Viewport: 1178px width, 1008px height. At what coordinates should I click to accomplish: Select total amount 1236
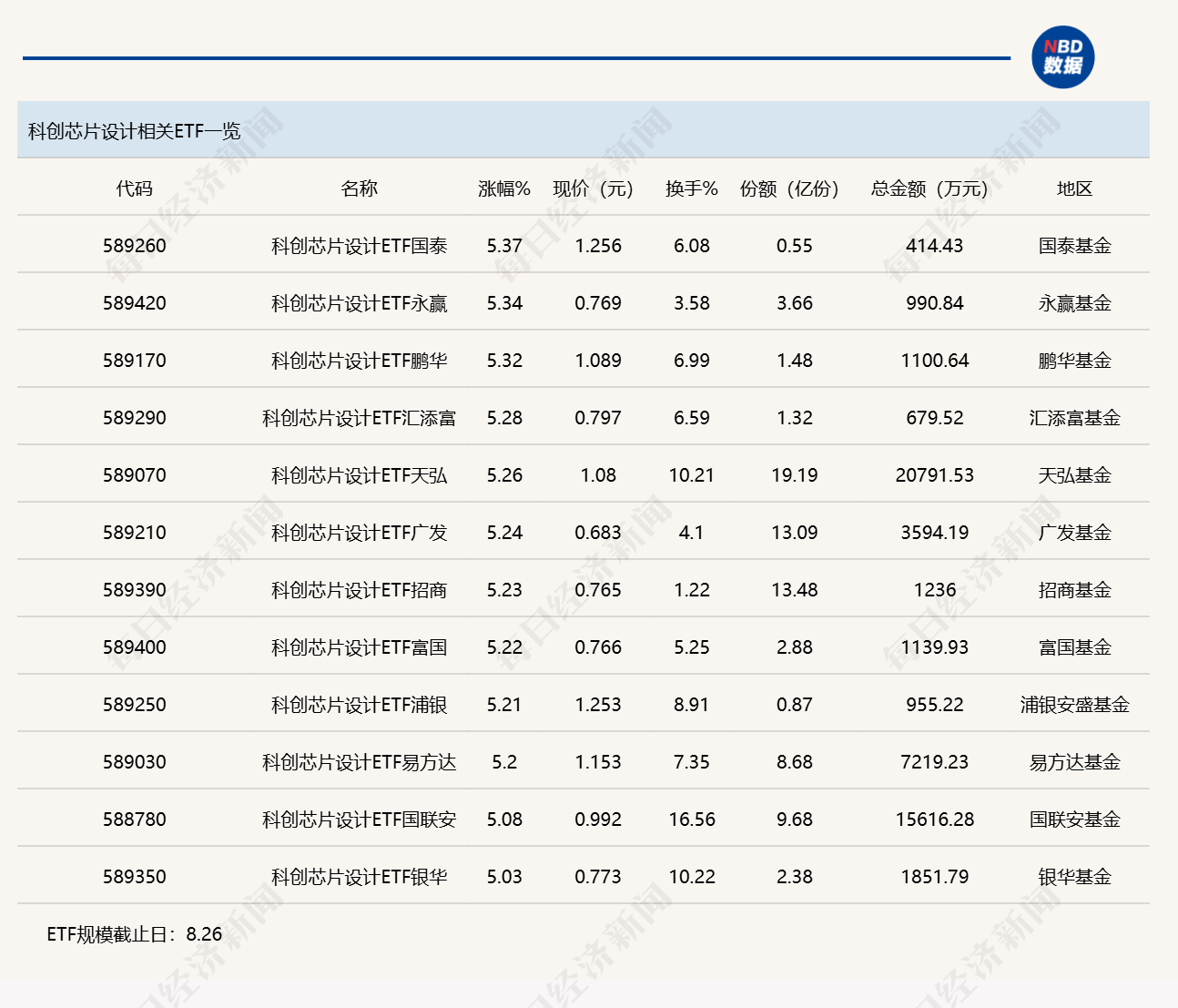point(935,590)
